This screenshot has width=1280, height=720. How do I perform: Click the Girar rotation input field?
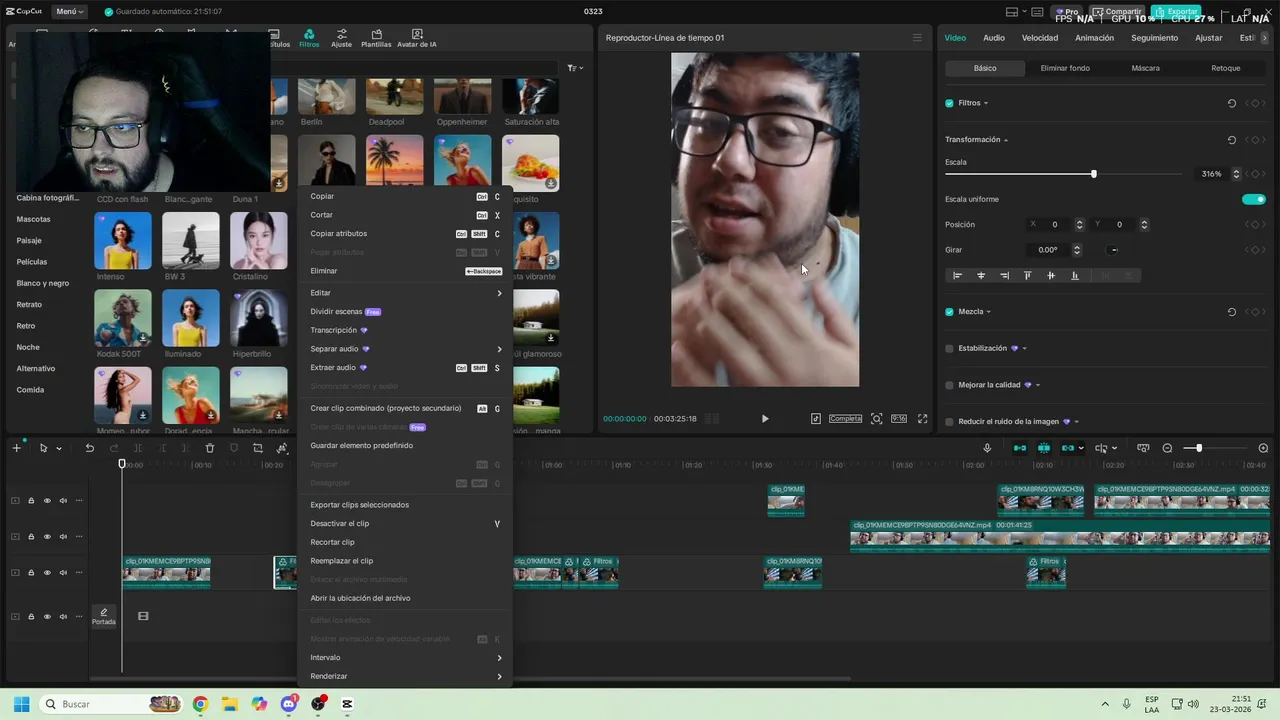coord(1047,250)
